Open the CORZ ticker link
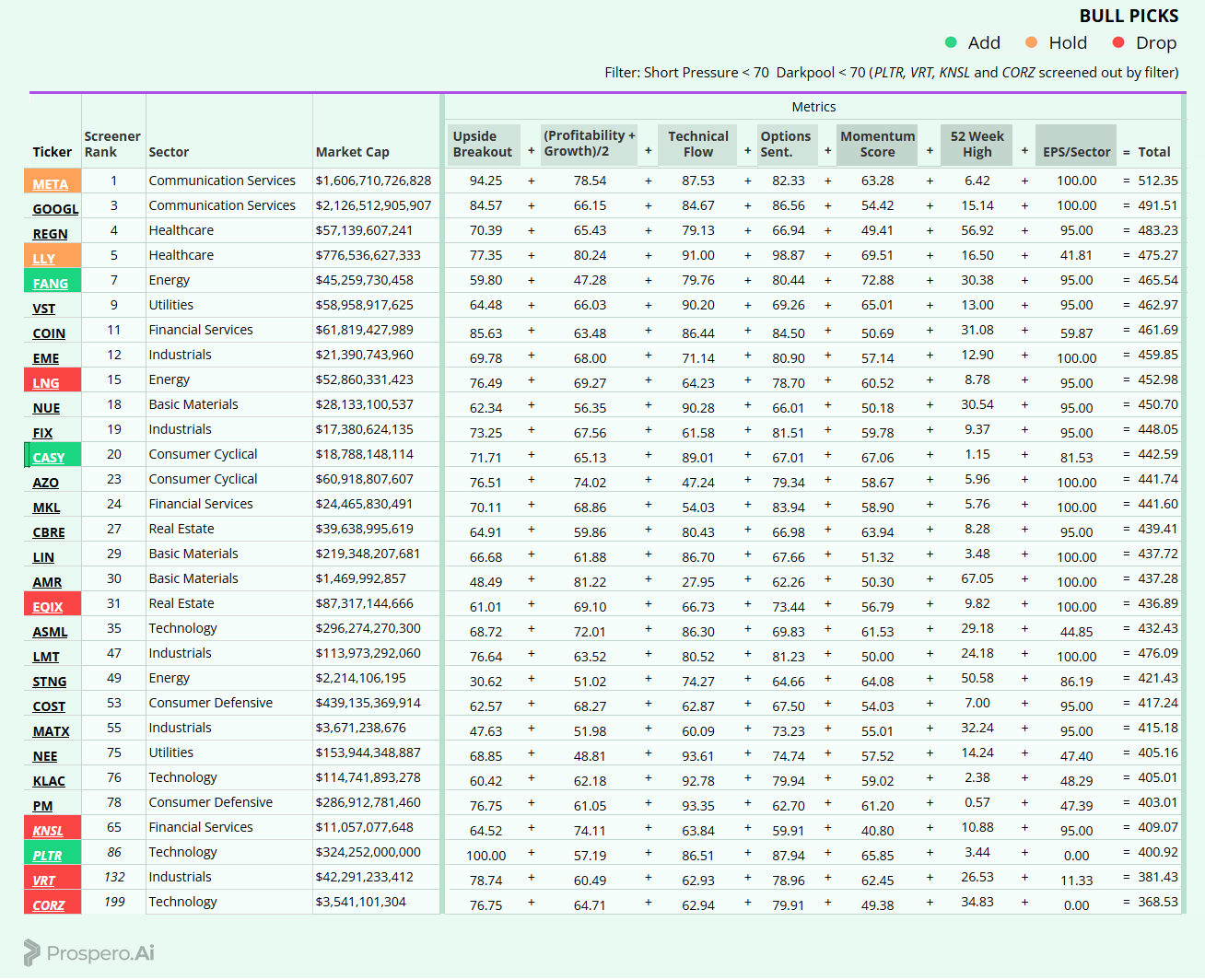The height and width of the screenshot is (980, 1205). click(x=49, y=905)
